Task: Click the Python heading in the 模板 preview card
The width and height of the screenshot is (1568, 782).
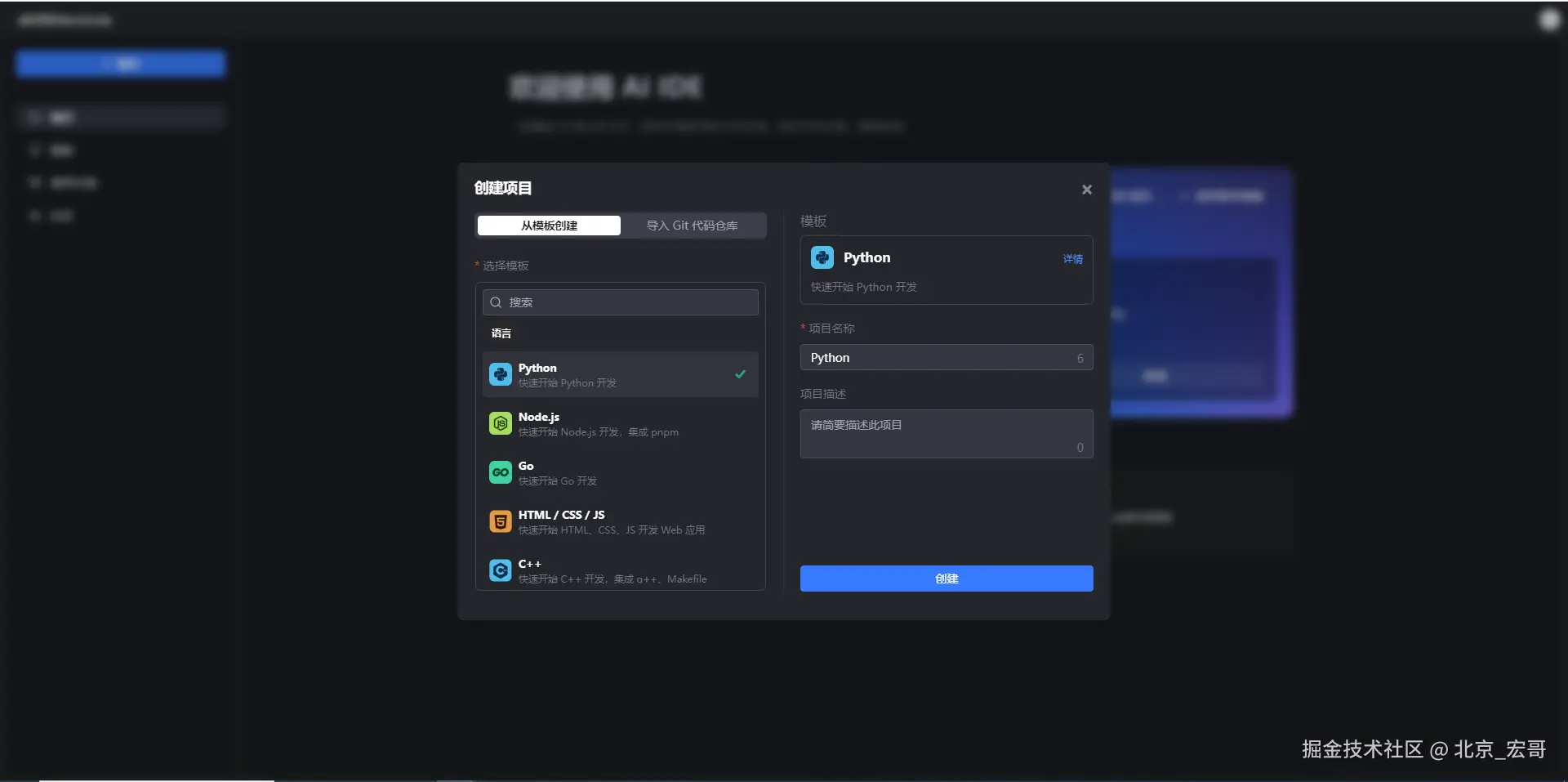Action: [867, 257]
